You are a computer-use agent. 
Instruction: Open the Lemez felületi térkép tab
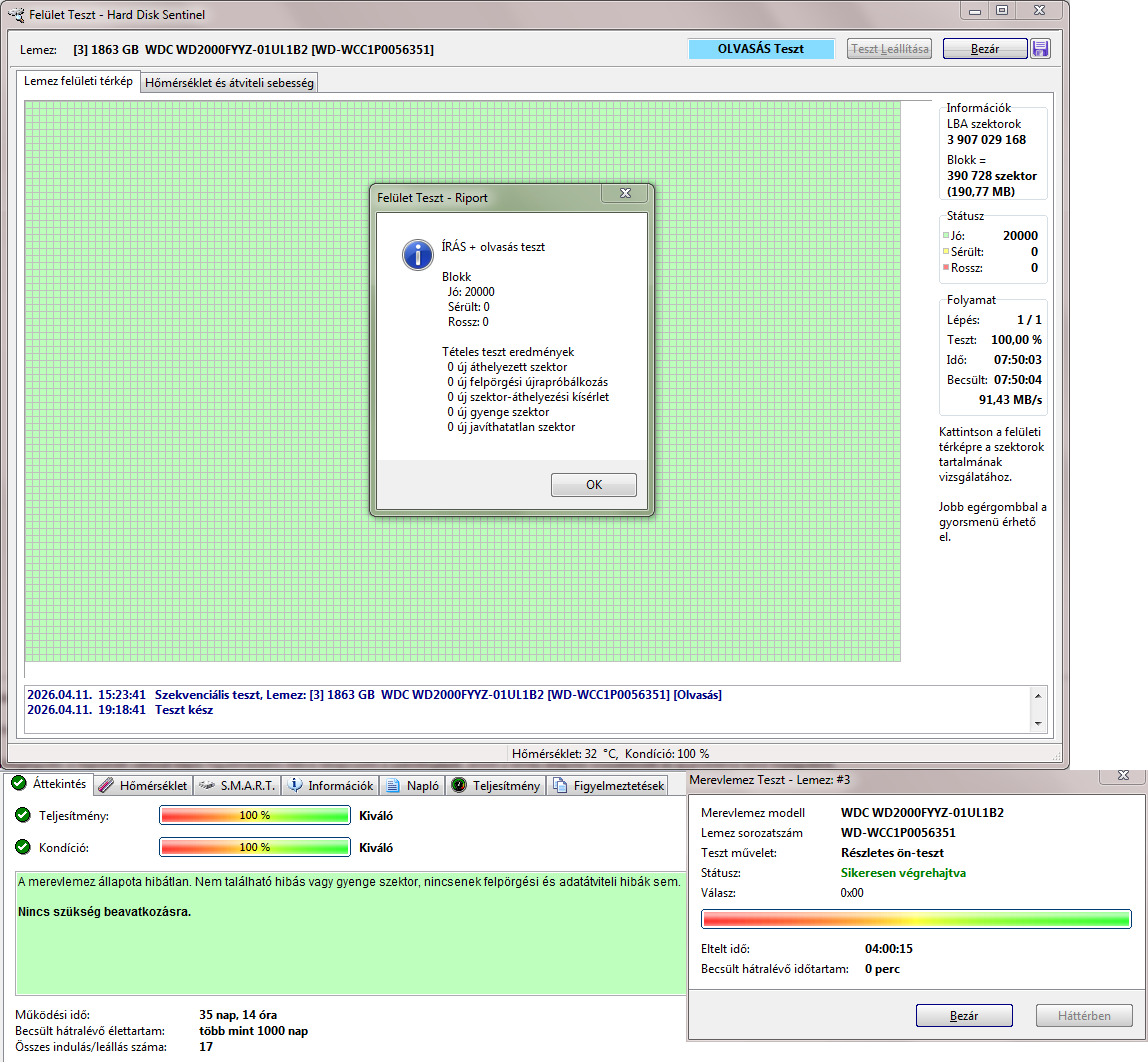click(x=78, y=81)
